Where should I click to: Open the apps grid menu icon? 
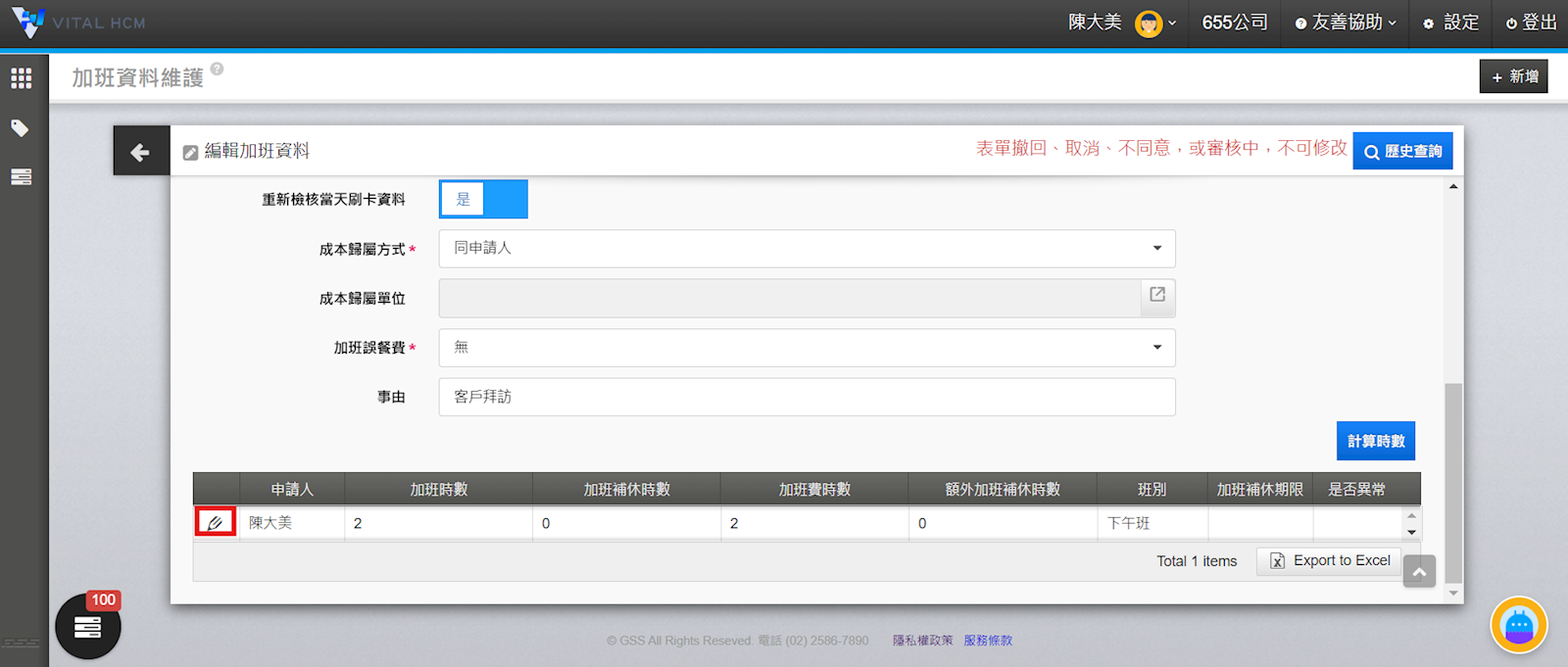click(x=22, y=78)
